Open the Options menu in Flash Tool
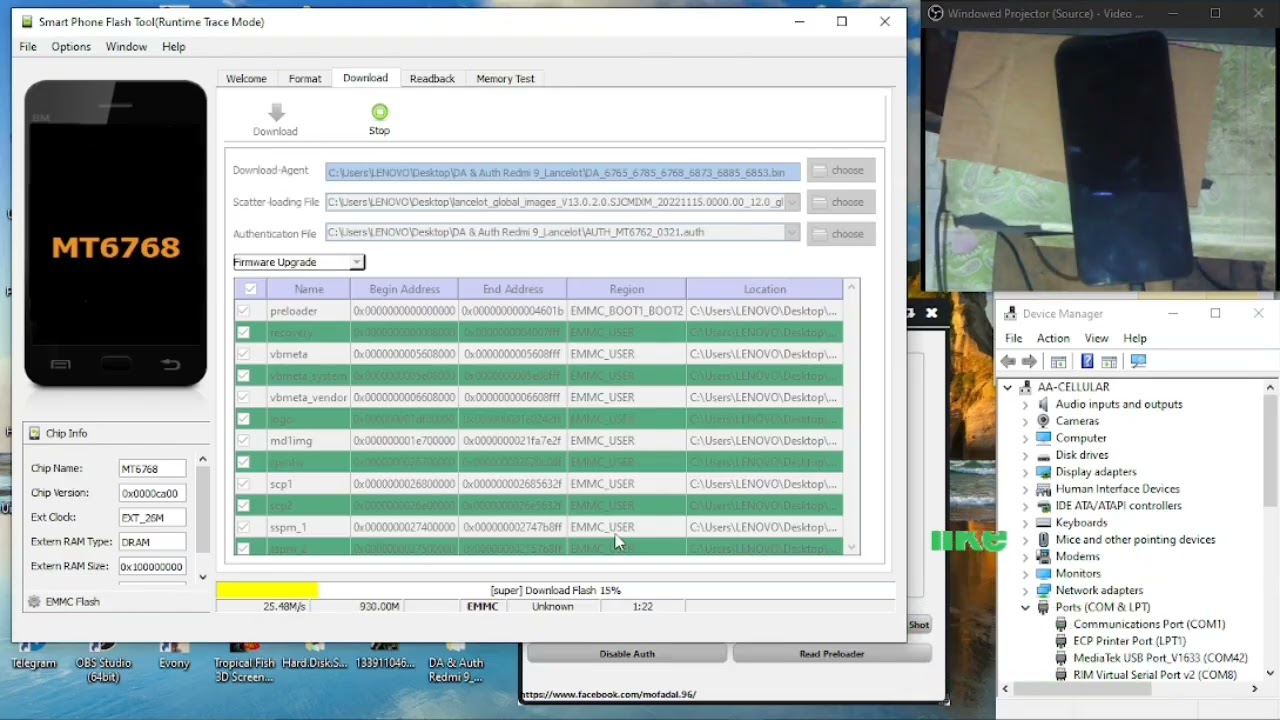This screenshot has height=720, width=1280. 71,47
